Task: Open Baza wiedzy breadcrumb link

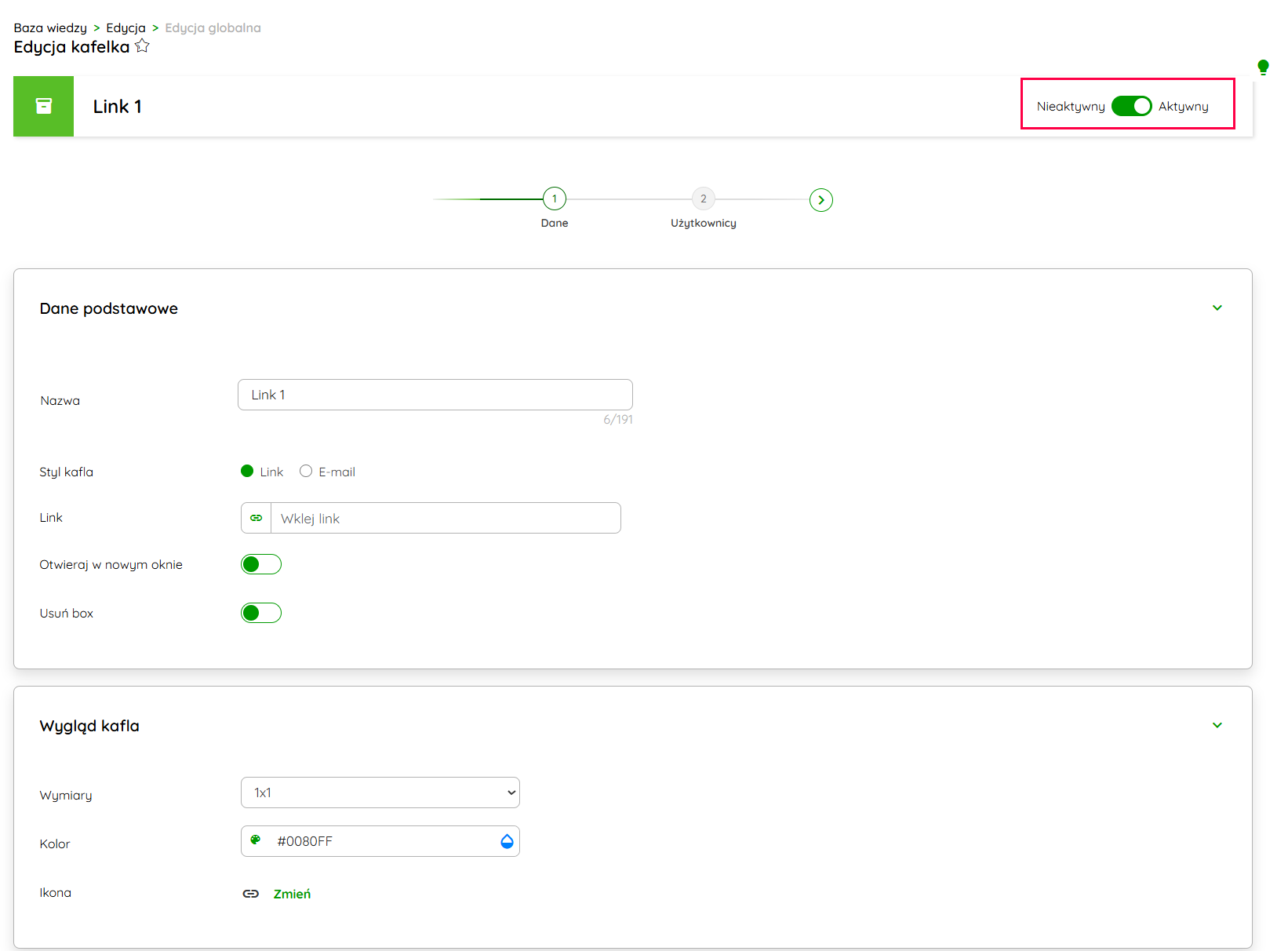Action: click(50, 27)
